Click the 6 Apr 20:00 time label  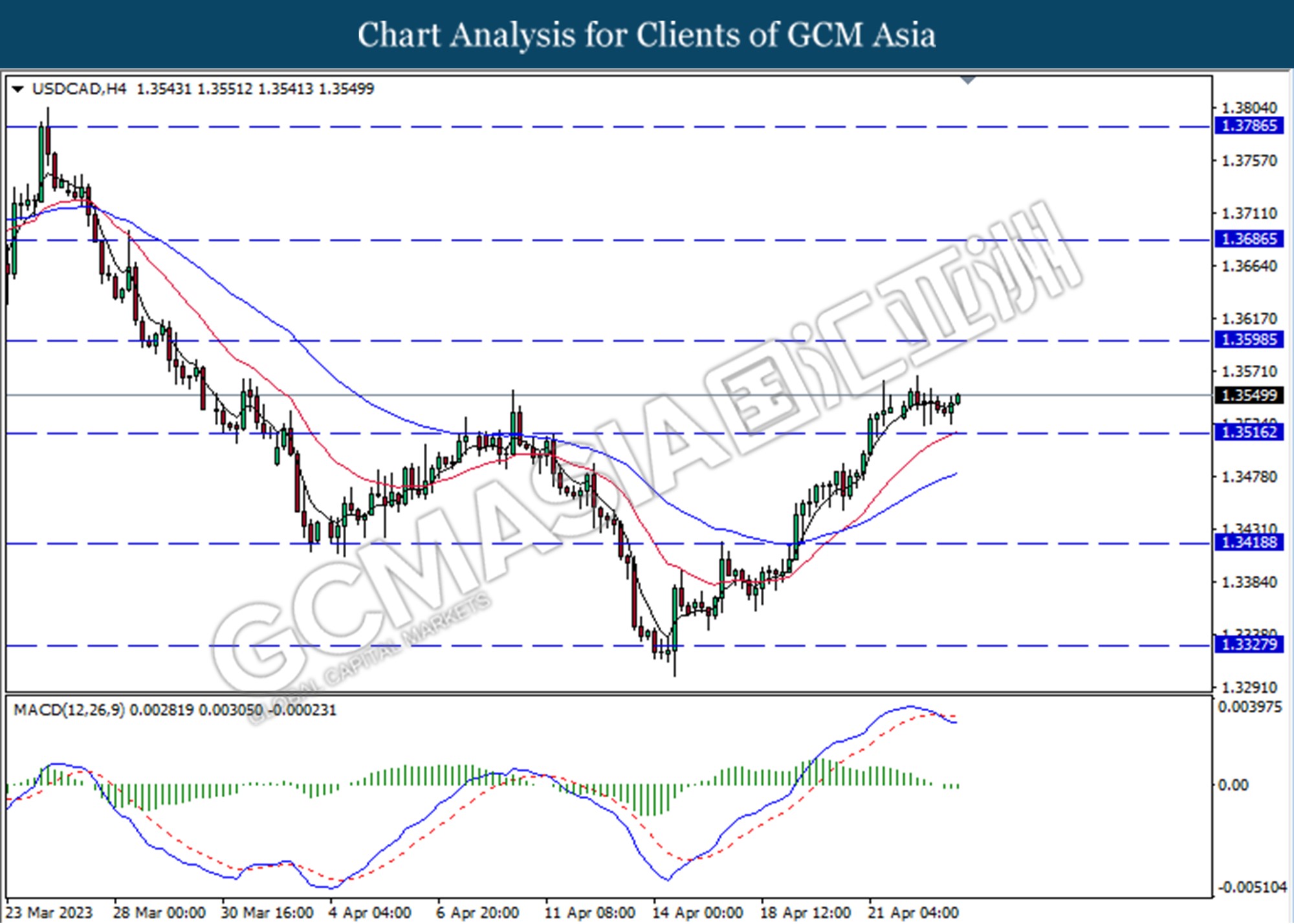click(477, 913)
